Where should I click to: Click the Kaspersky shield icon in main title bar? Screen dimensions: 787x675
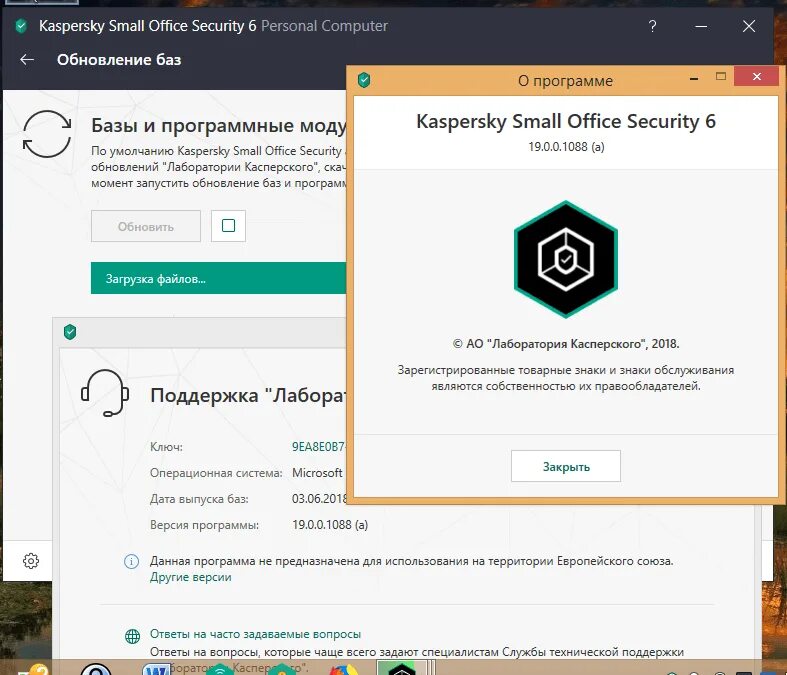[21, 26]
